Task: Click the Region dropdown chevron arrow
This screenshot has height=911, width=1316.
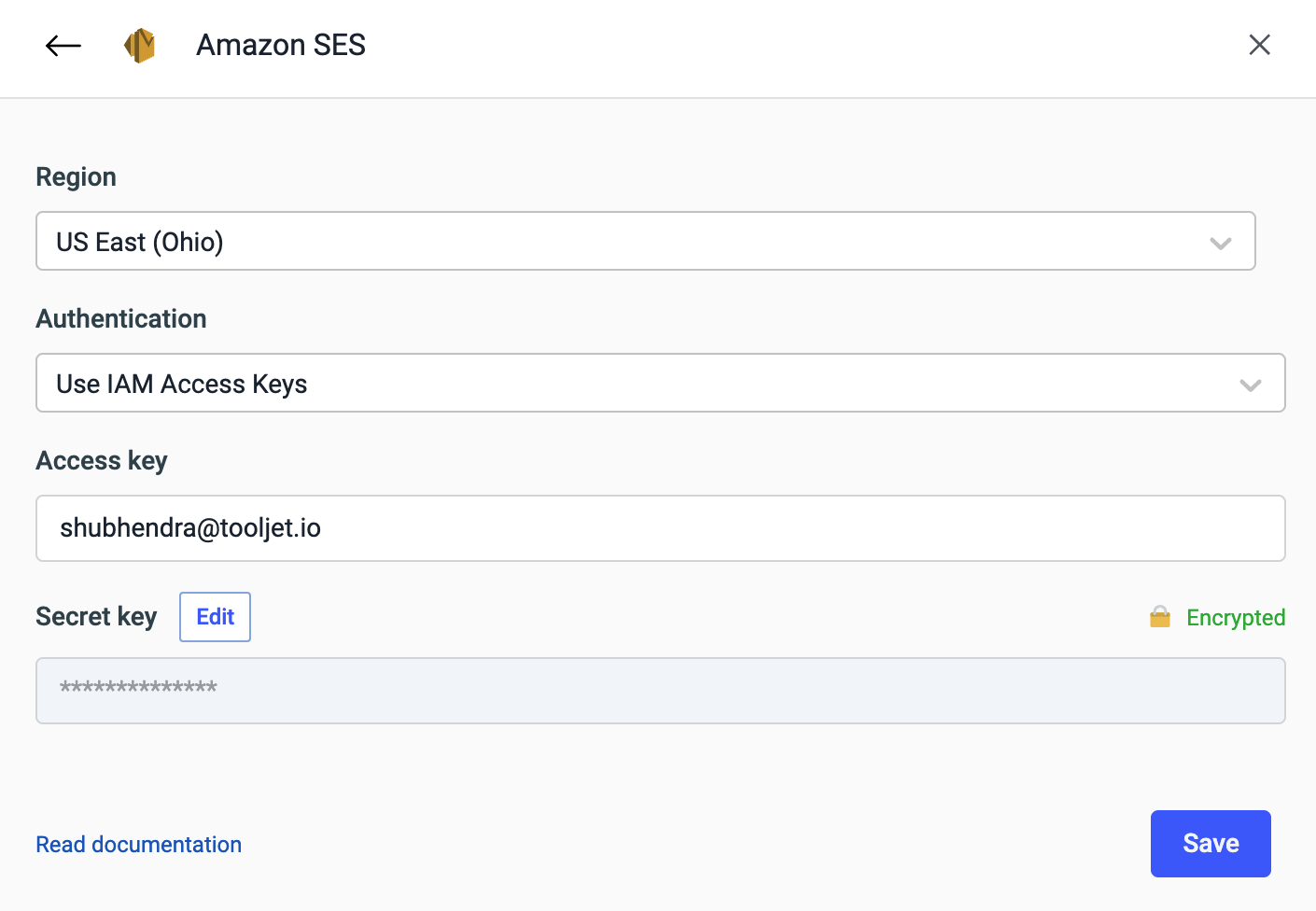Action: coord(1220,243)
